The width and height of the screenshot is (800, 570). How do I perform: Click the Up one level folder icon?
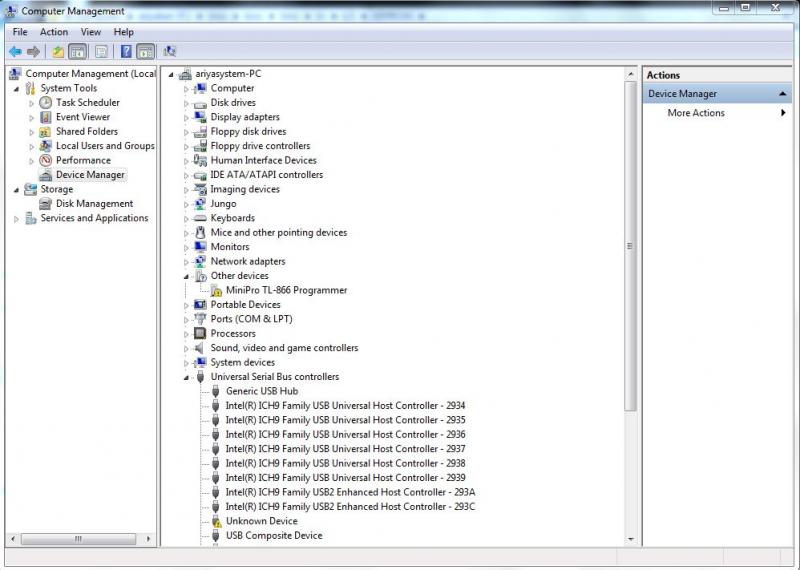58,52
